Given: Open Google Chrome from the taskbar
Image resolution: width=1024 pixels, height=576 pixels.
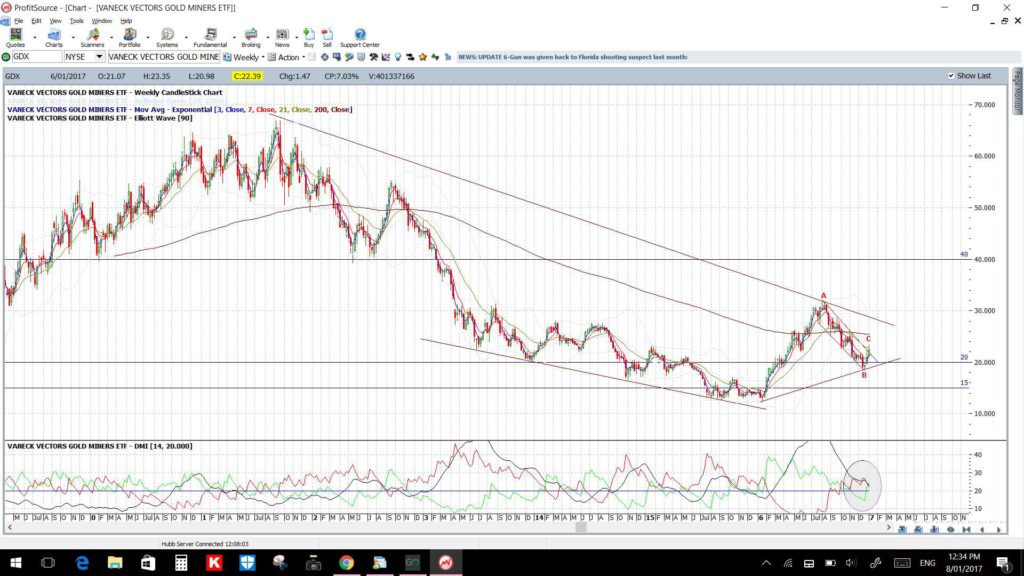Looking at the screenshot, I should [346, 562].
